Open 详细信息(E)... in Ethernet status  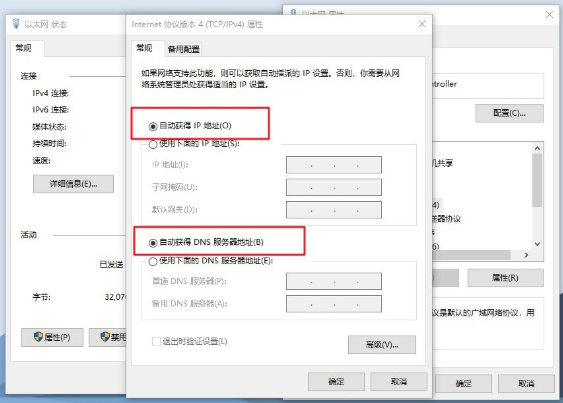tap(74, 184)
